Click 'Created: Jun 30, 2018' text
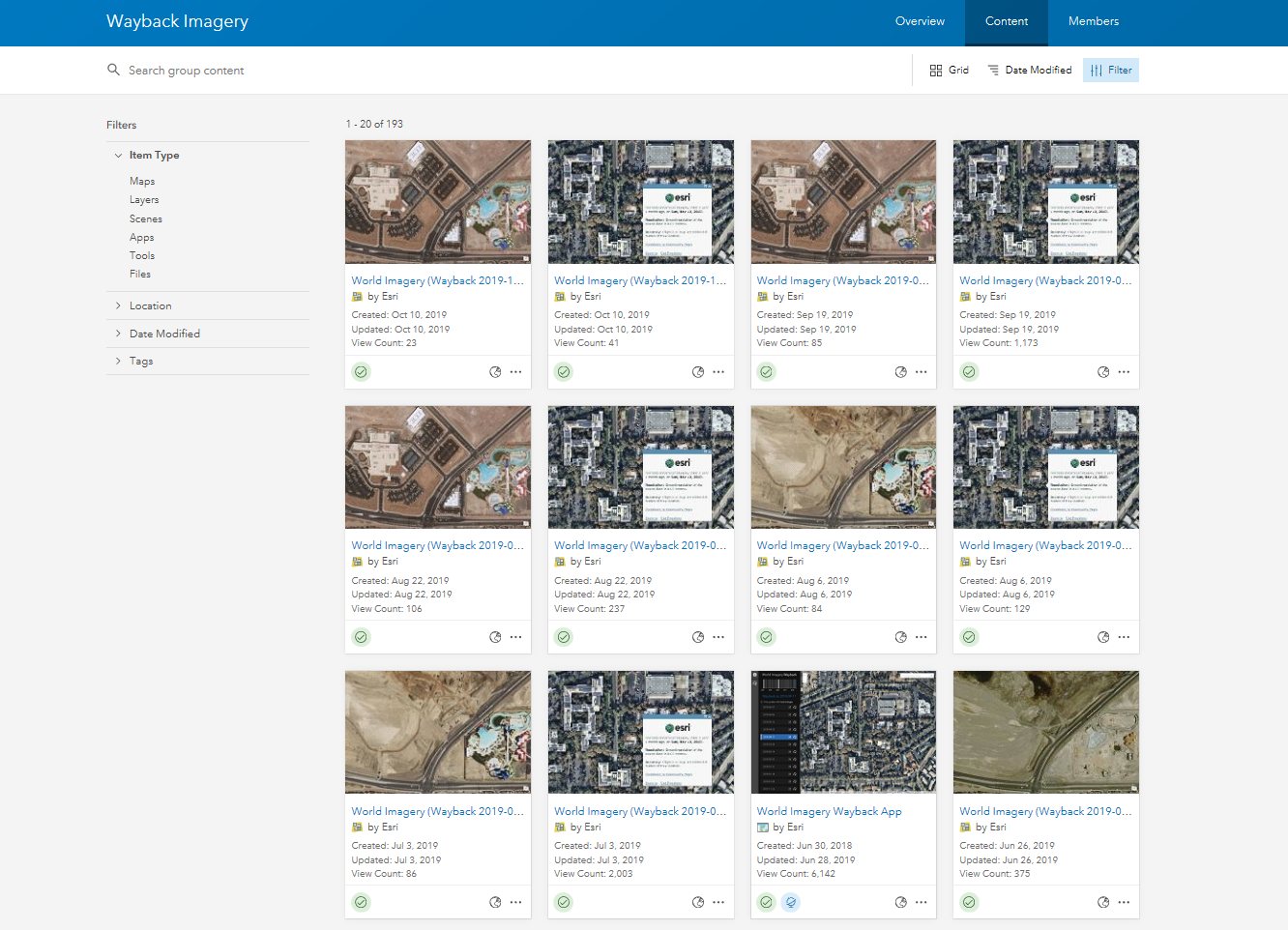 (805, 846)
